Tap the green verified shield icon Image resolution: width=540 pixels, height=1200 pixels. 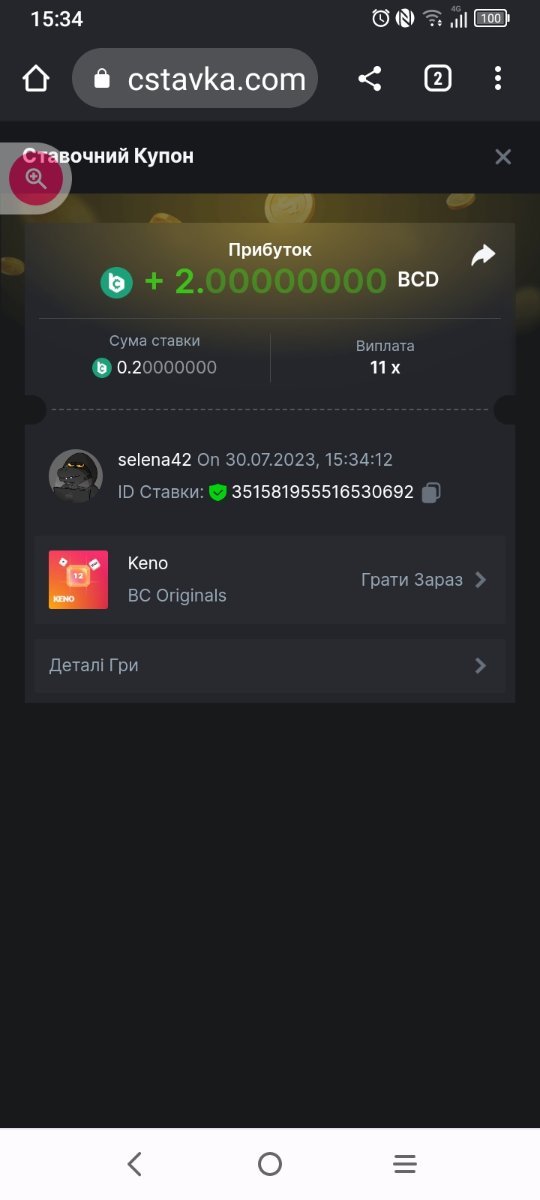218,492
